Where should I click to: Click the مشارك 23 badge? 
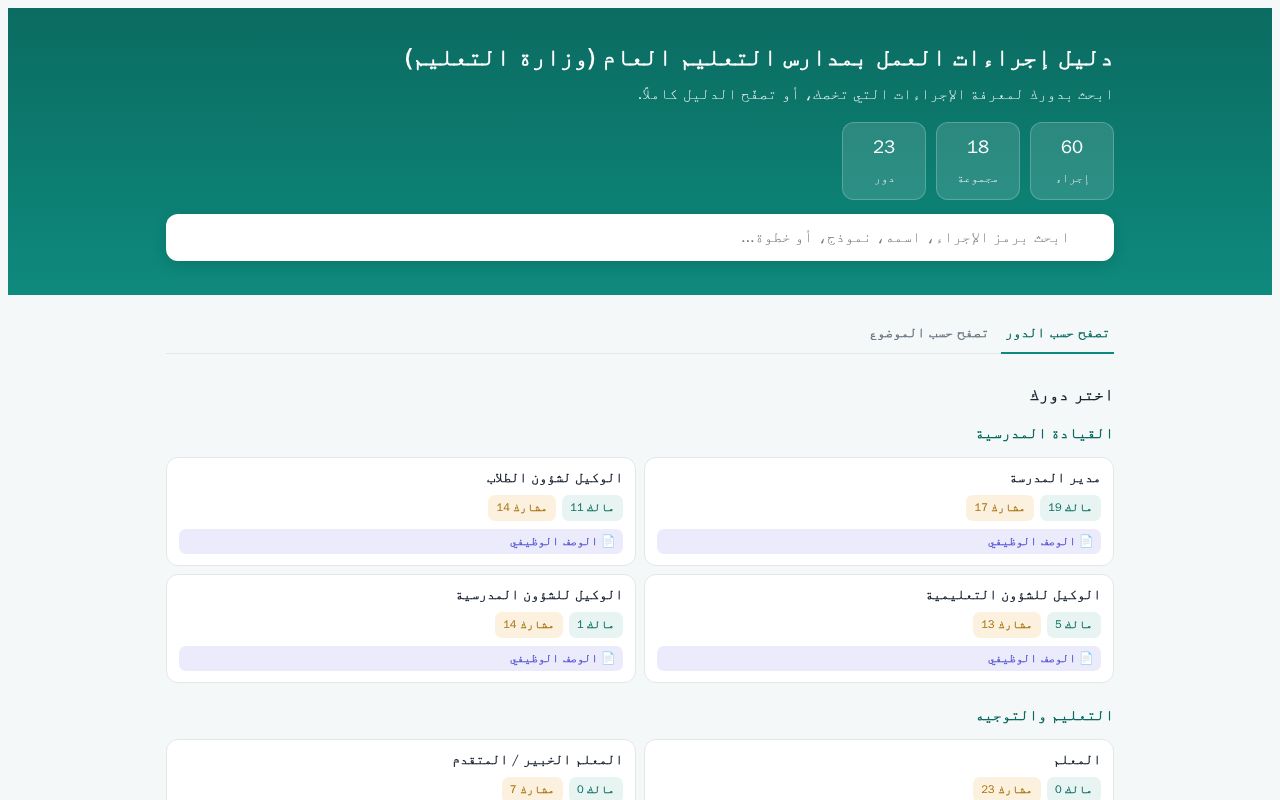click(1007, 790)
